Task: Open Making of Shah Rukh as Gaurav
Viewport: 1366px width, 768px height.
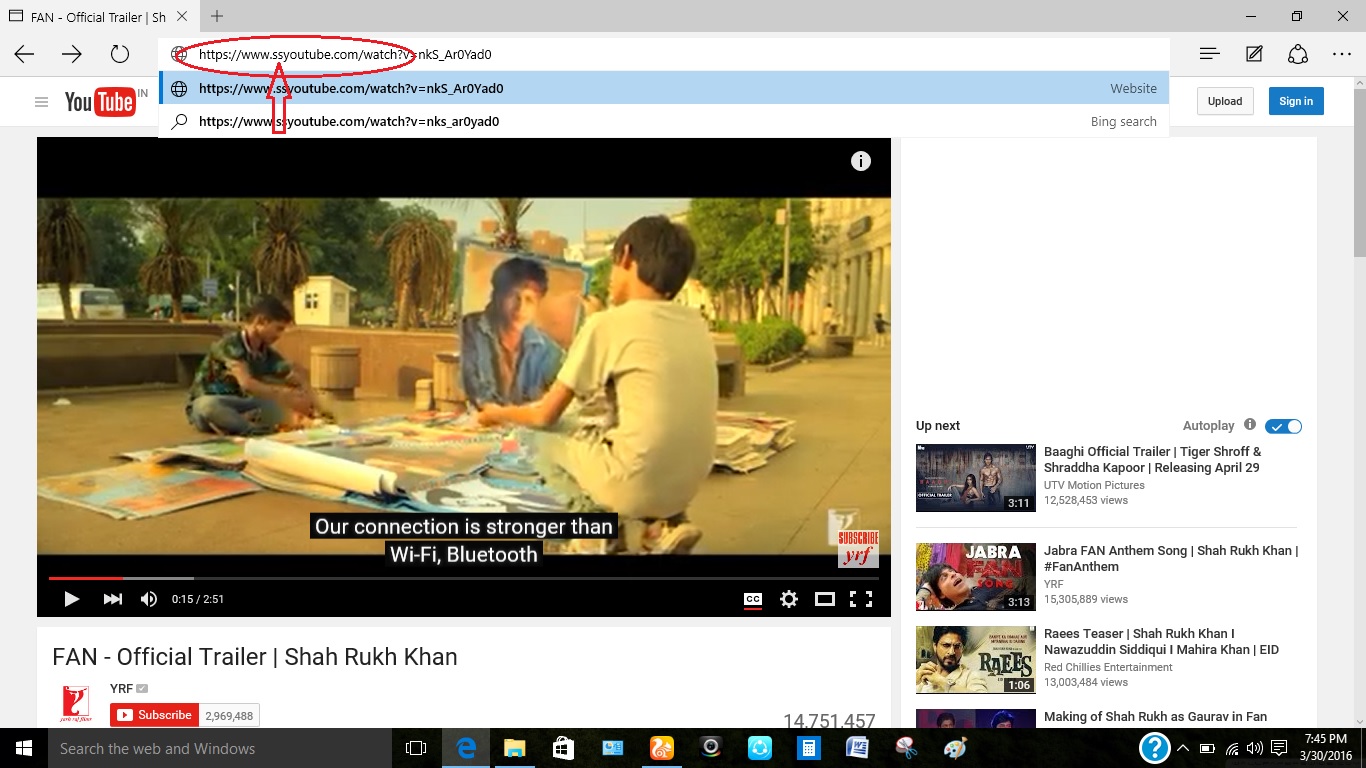Action: coord(1155,716)
